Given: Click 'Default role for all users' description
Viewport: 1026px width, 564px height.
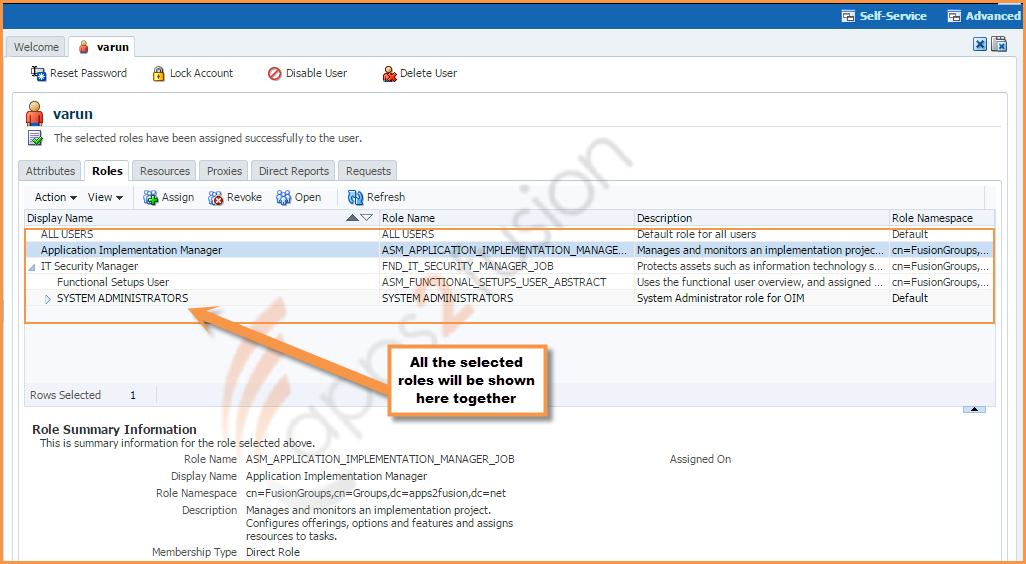Looking at the screenshot, I should coord(696,234).
